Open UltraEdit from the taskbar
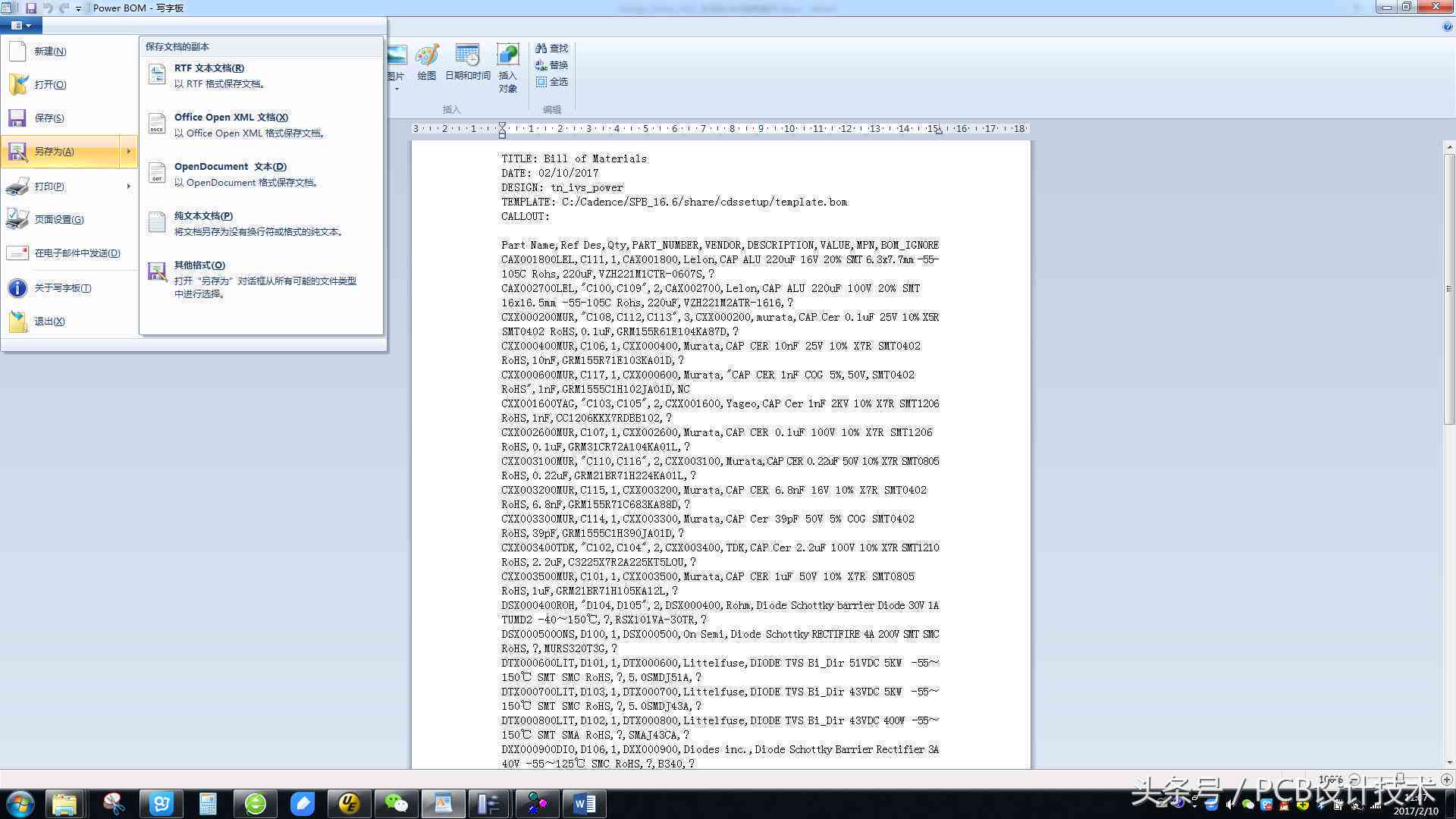The height and width of the screenshot is (819, 1456). click(x=349, y=804)
